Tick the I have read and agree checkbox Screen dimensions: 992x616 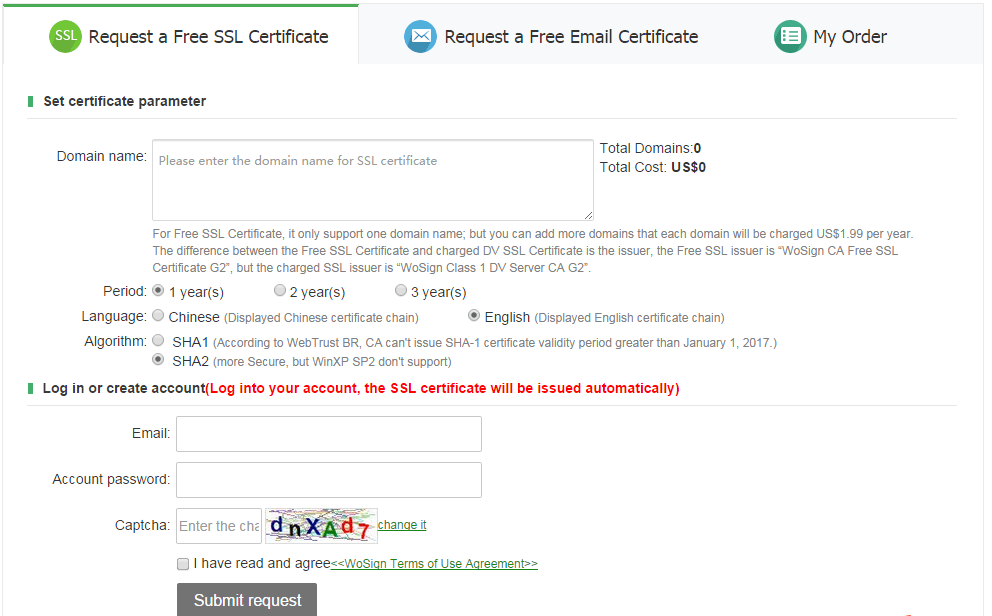pos(183,564)
